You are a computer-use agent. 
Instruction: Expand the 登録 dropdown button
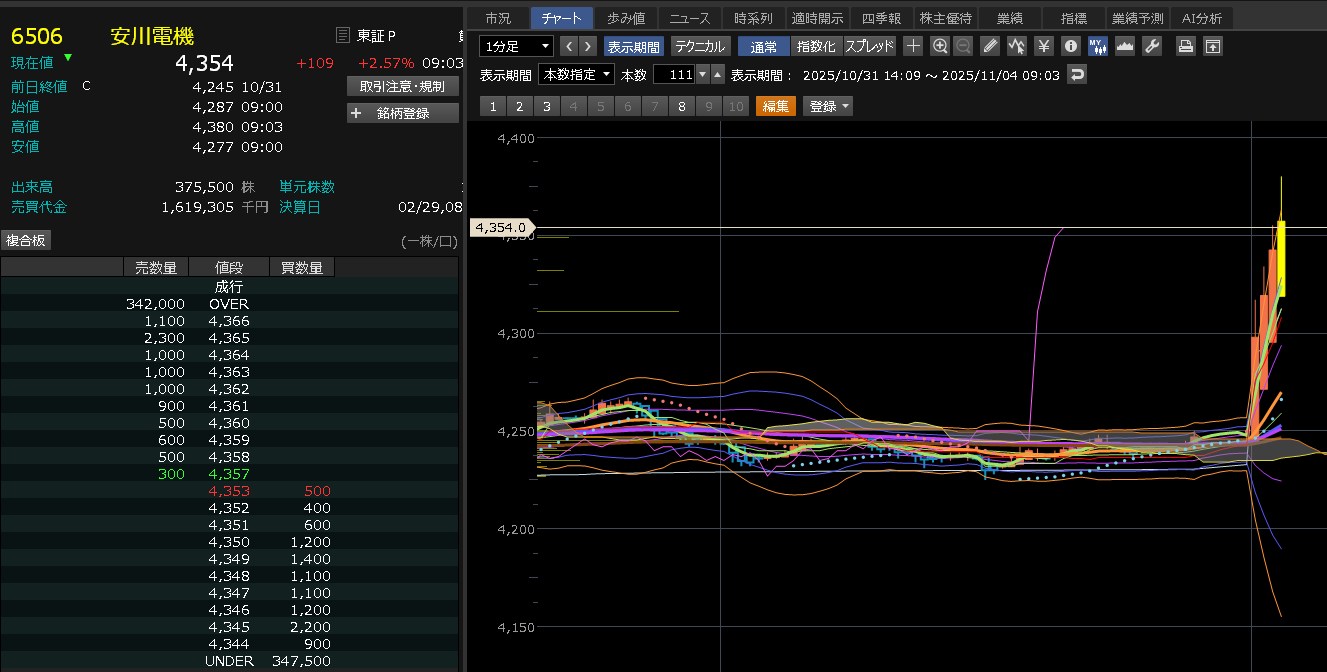[828, 106]
